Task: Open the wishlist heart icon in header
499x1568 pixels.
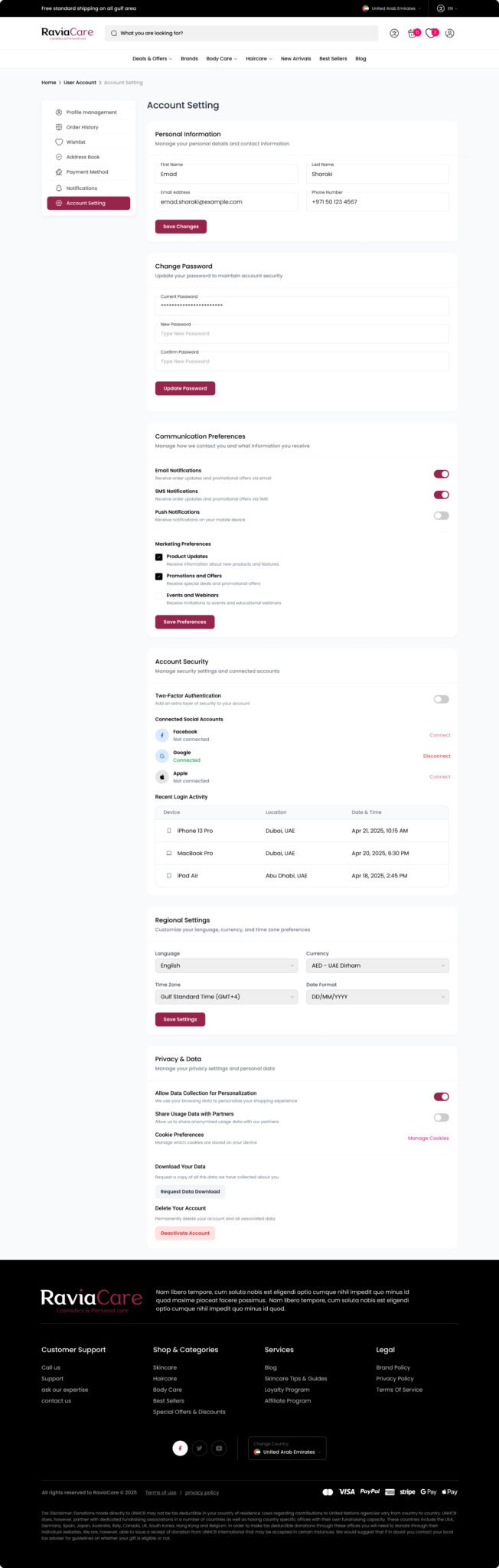Action: pos(431,32)
